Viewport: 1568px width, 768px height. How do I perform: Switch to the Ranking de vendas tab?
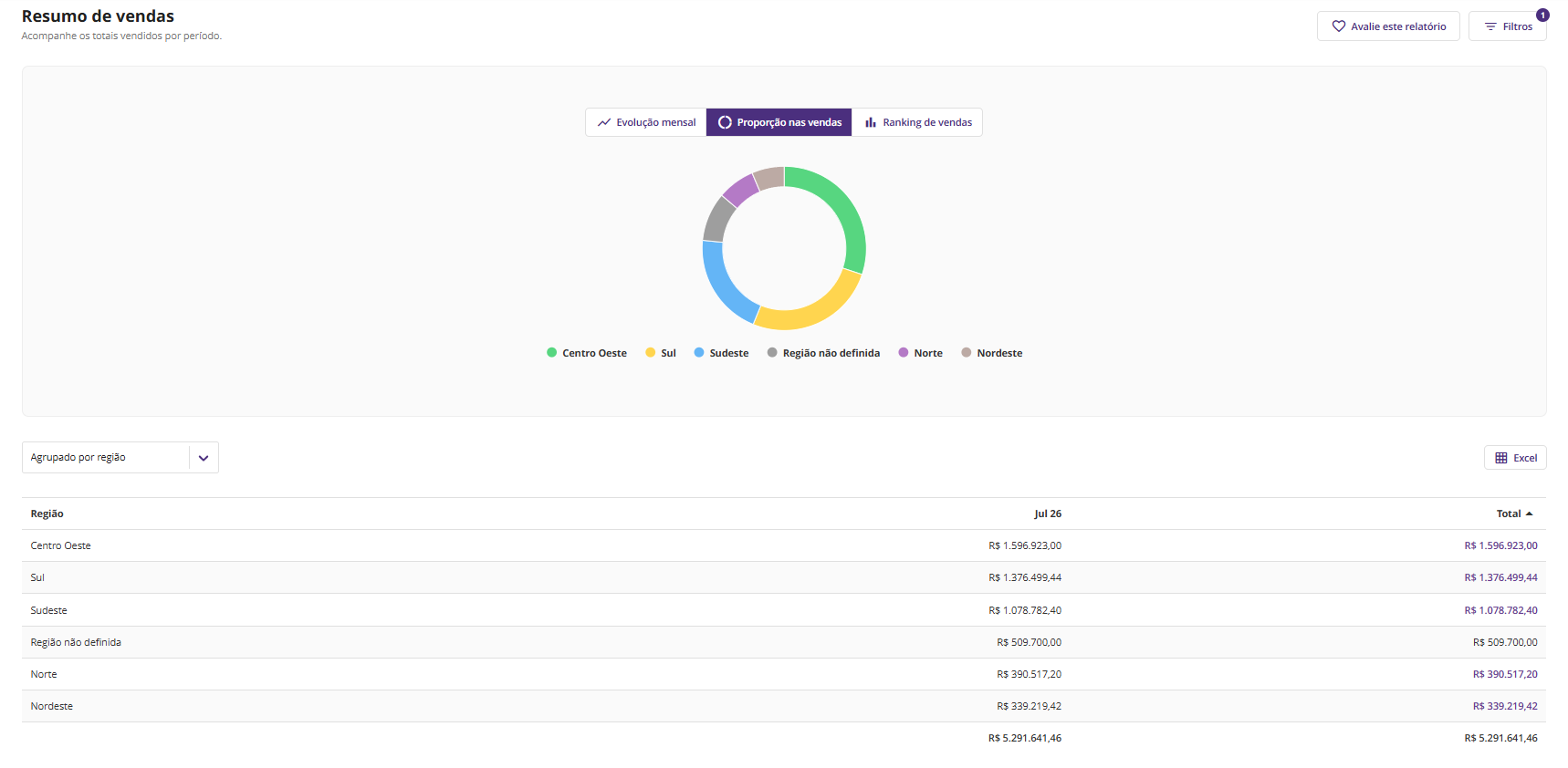917,122
